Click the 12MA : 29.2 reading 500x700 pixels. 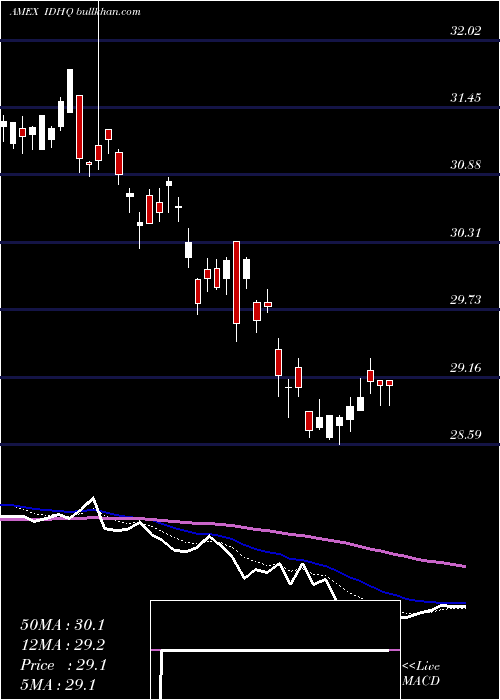(x=63, y=645)
